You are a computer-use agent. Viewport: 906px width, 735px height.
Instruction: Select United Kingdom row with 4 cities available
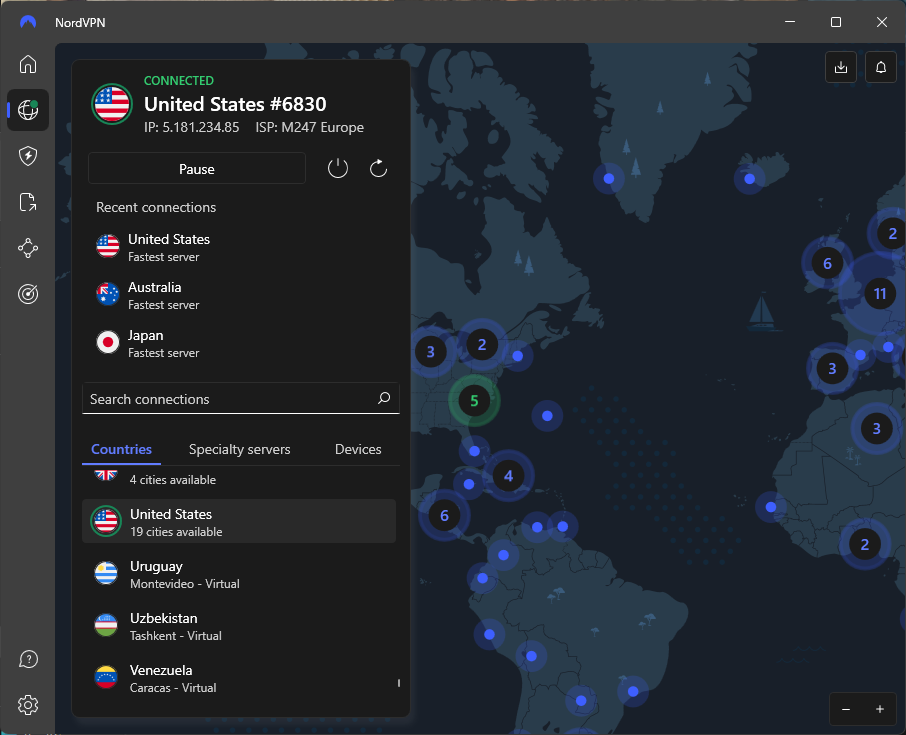pyautogui.click(x=239, y=479)
